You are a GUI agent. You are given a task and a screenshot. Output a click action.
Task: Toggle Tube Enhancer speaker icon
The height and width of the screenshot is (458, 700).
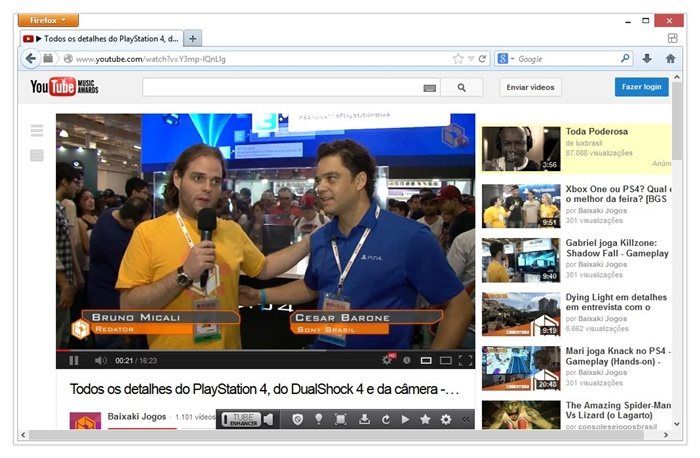(x=268, y=419)
